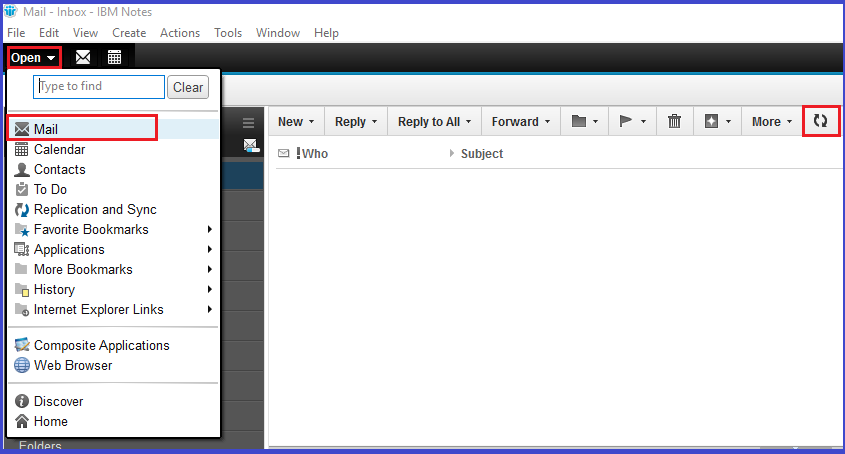Screen dimensions: 845x454
Task: Open the New dropdown in toolbar
Action: coord(296,121)
